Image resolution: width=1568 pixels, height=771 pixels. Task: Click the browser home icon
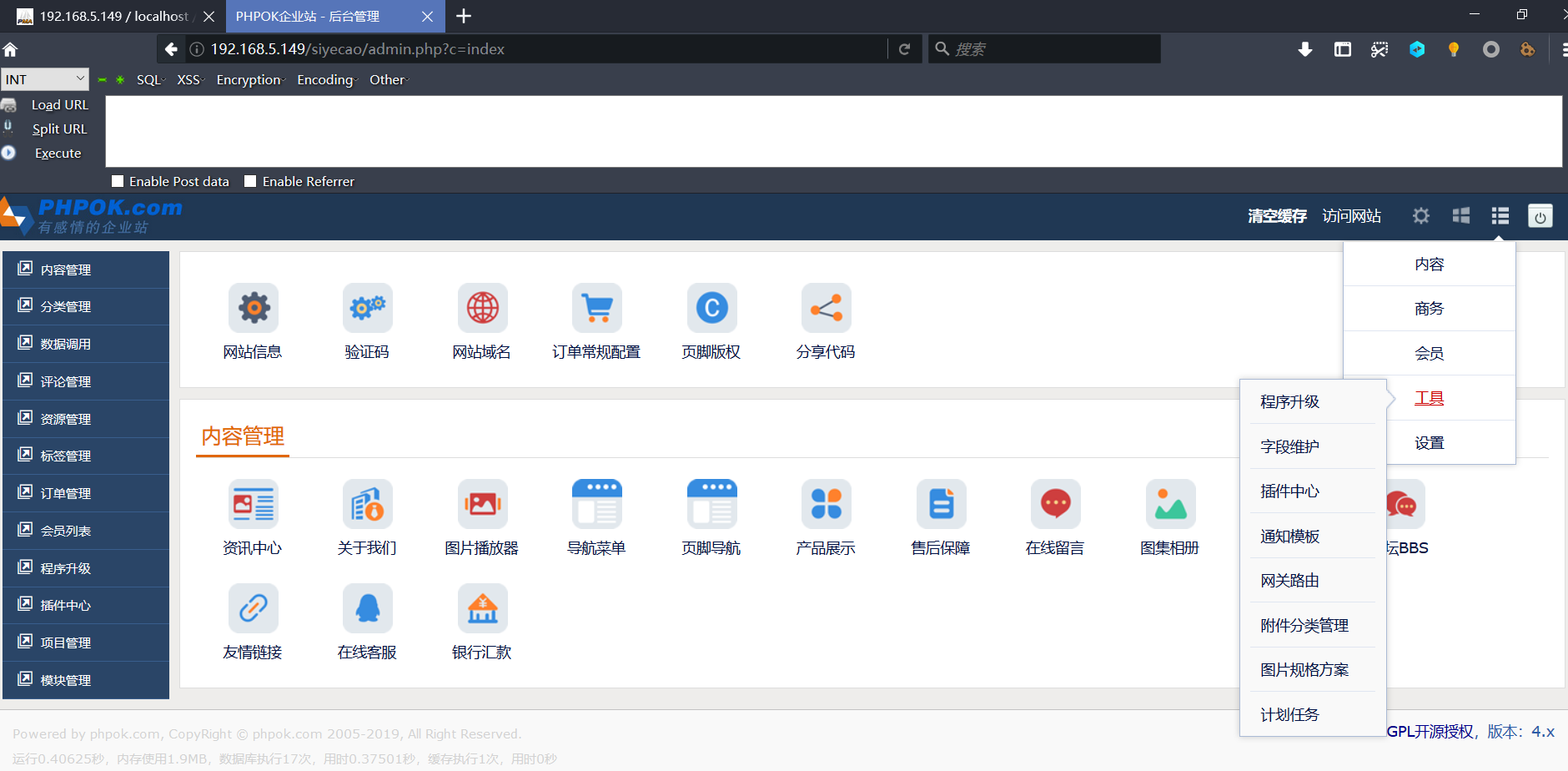10,49
